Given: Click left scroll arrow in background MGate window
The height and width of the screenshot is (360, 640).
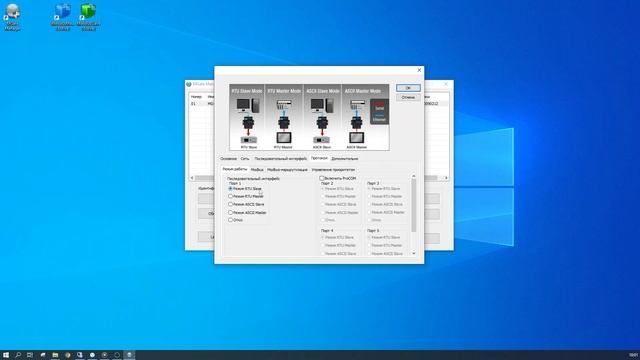Looking at the screenshot, I should [192, 178].
